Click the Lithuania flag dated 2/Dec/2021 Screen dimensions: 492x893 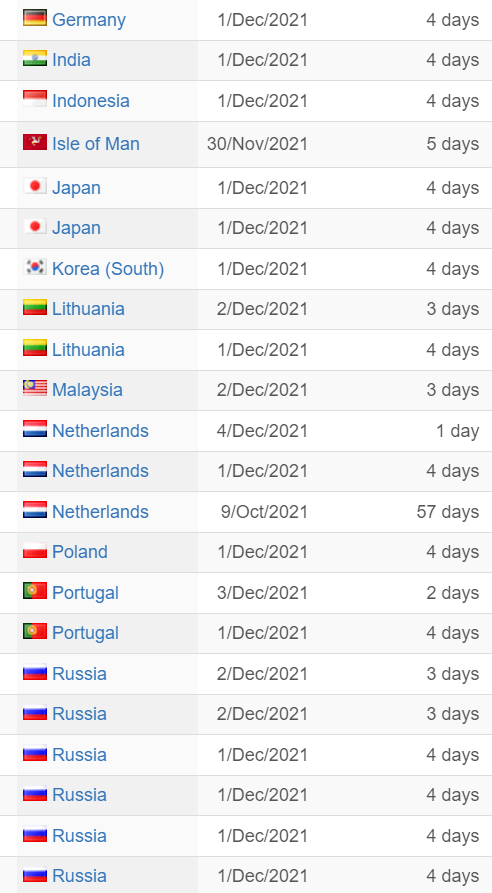coord(35,307)
